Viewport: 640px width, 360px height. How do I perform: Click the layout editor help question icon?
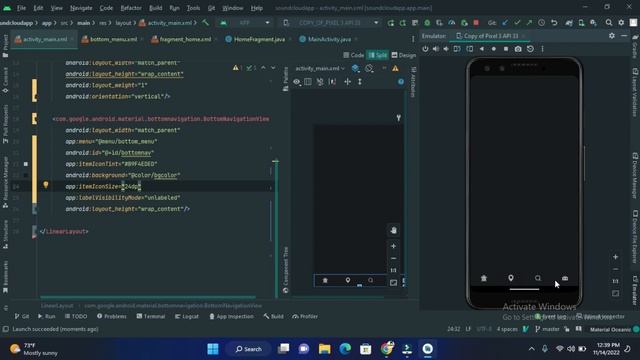click(x=401, y=82)
